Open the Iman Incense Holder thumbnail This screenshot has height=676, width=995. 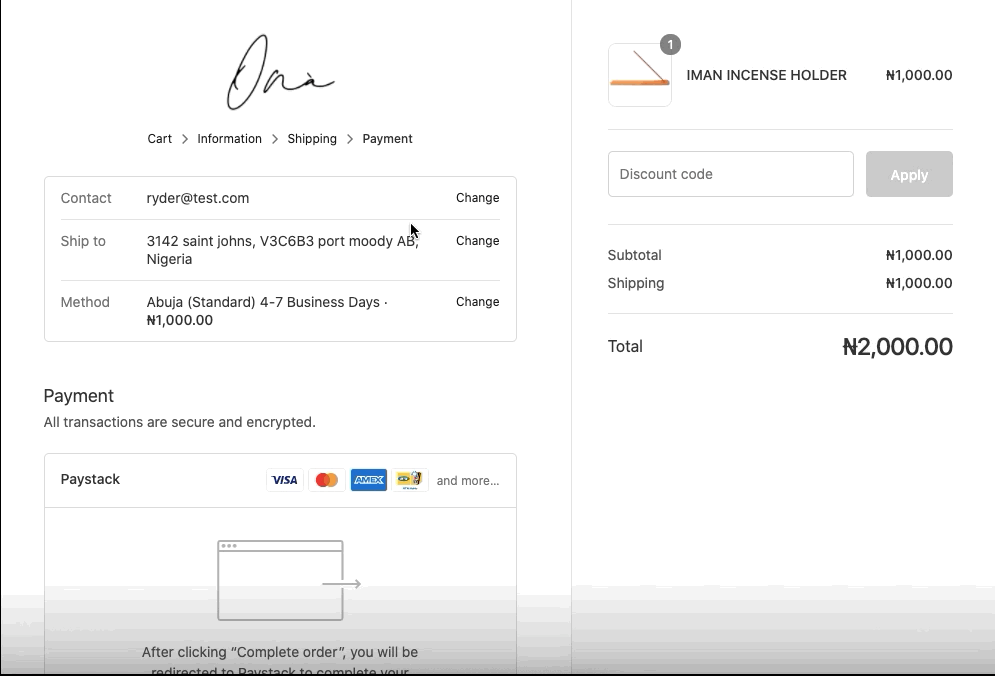(x=640, y=75)
